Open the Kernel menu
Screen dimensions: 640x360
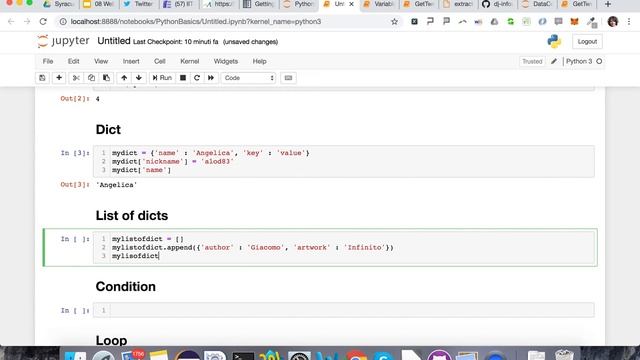pyautogui.click(x=190, y=61)
